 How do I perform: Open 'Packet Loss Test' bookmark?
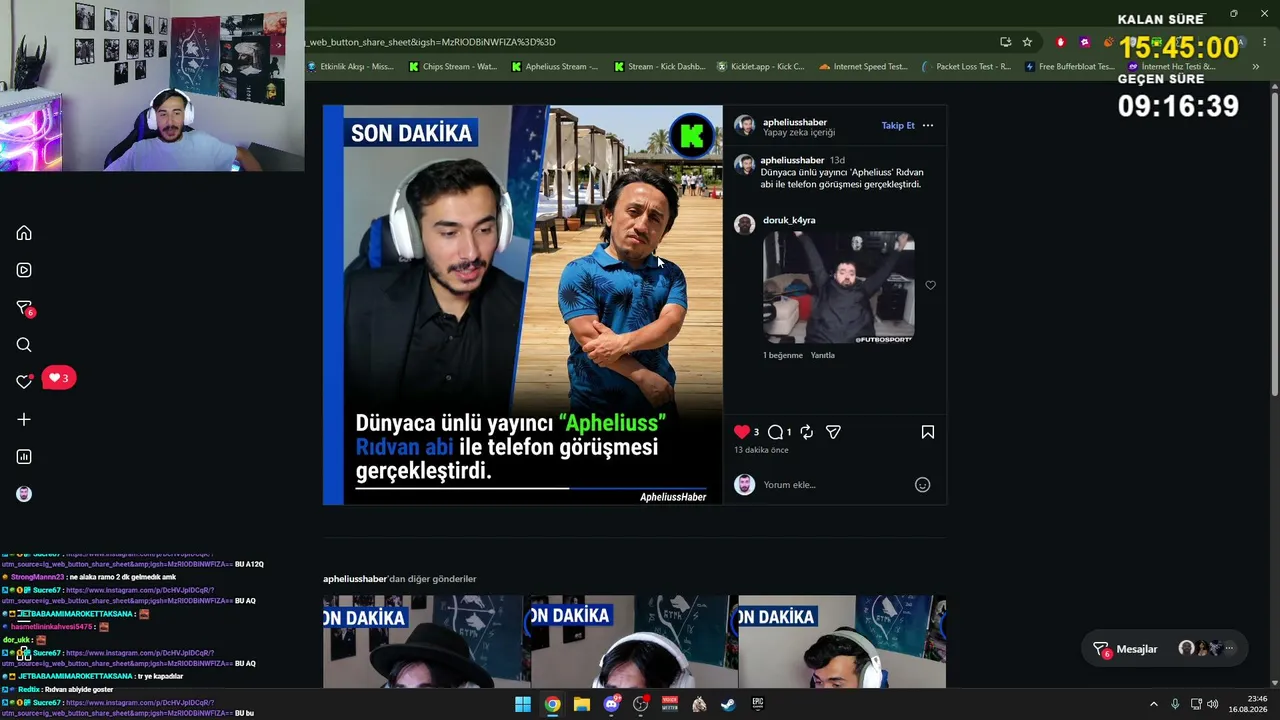click(x=966, y=67)
